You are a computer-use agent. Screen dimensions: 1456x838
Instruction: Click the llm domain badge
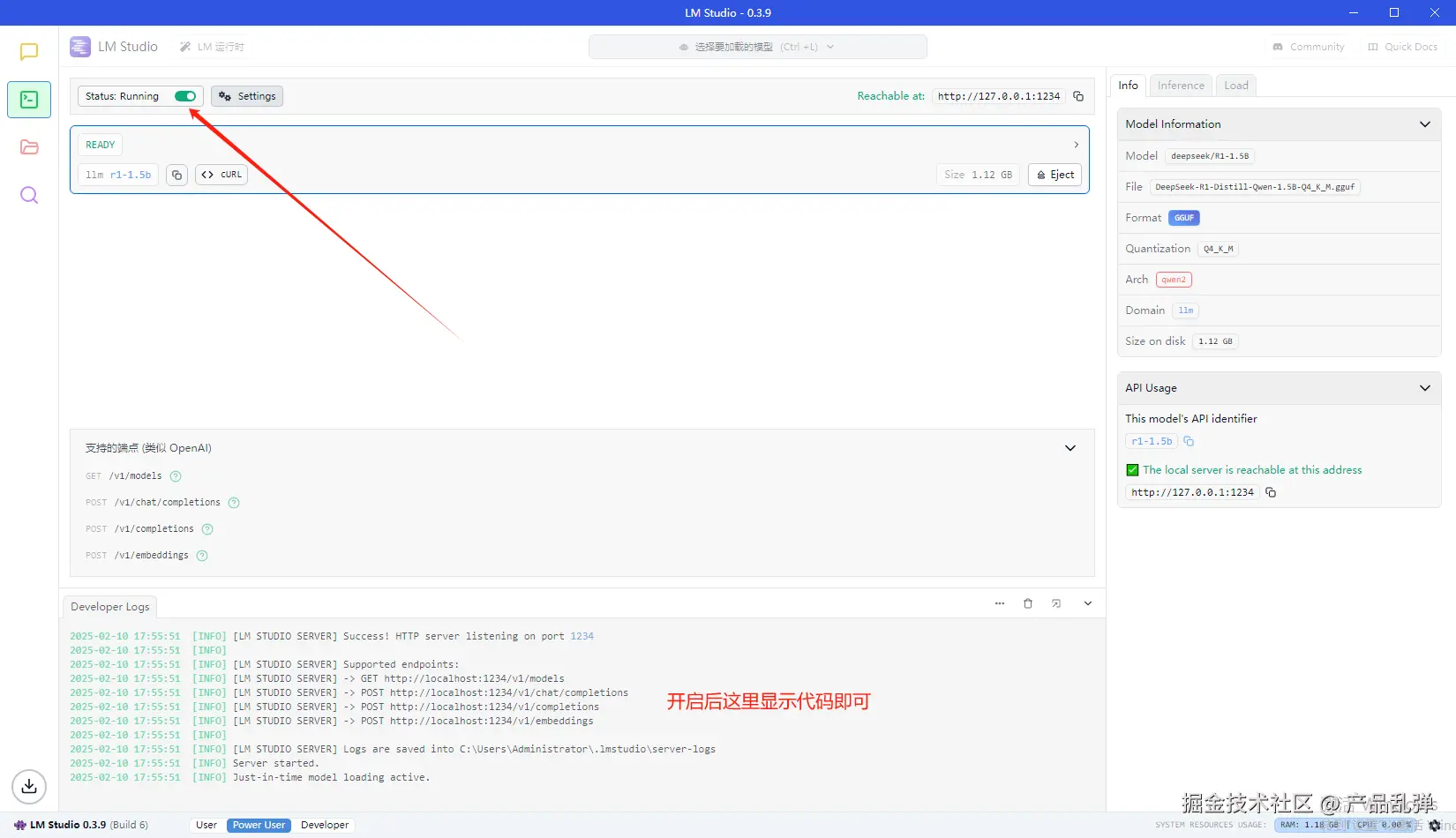point(1186,311)
